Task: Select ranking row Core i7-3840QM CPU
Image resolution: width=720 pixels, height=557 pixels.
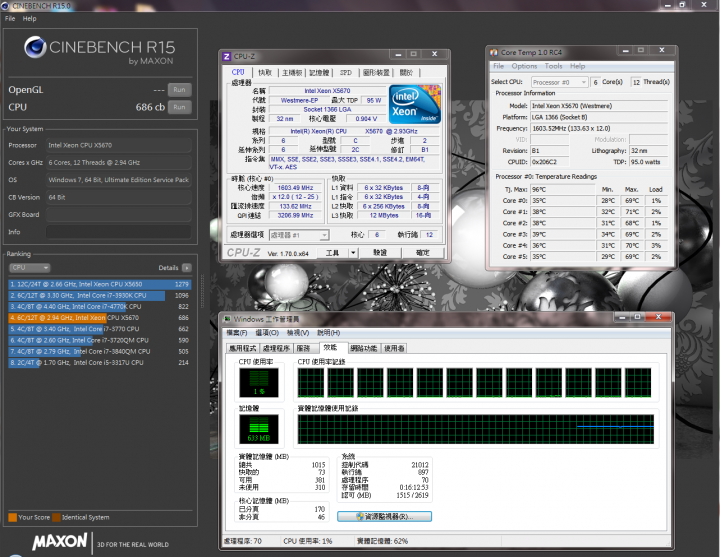Action: point(100,351)
